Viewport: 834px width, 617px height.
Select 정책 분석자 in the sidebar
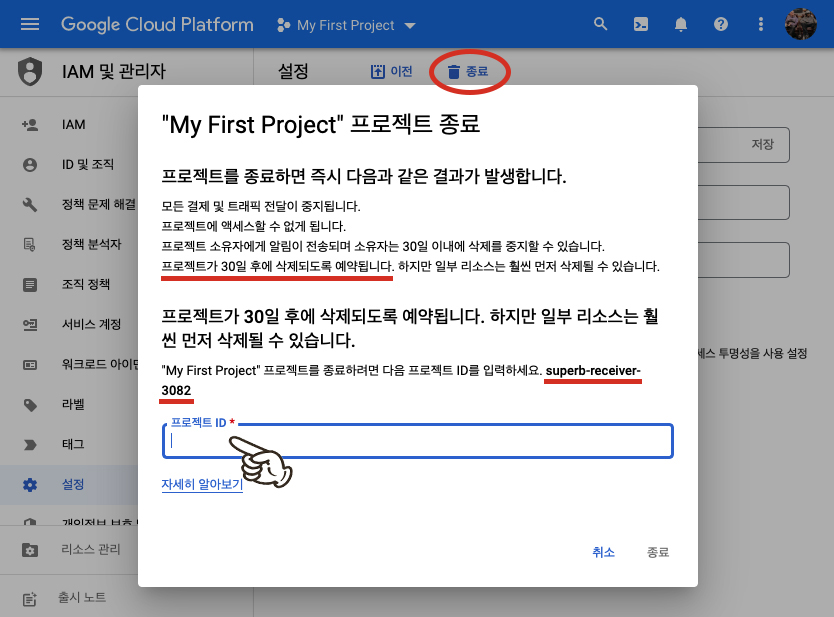[91, 244]
